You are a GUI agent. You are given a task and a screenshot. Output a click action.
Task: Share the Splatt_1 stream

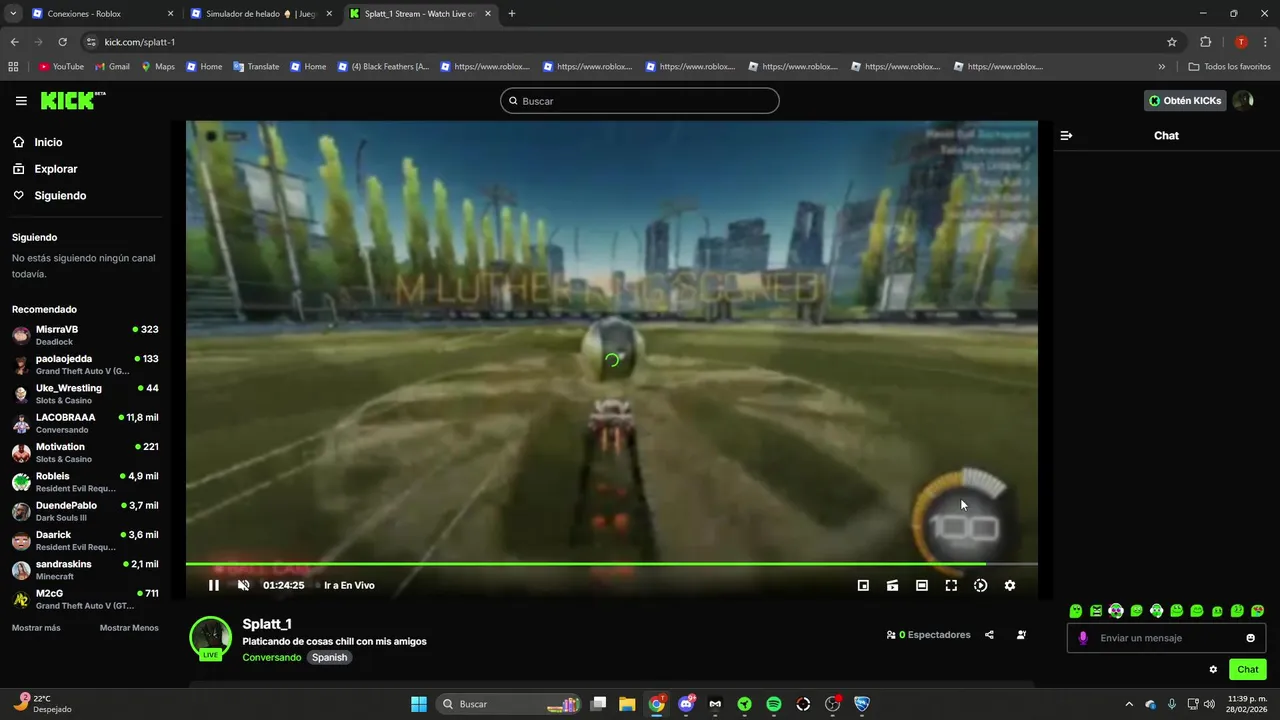(989, 635)
